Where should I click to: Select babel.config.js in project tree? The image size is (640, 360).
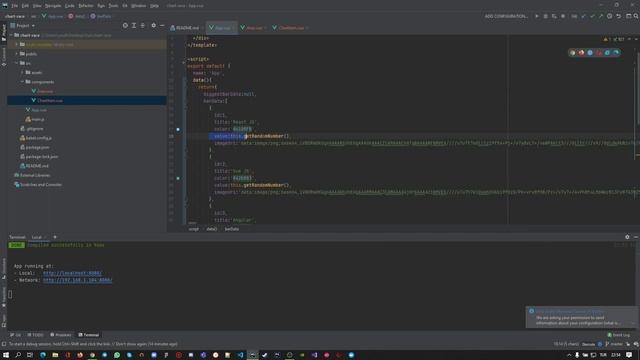pos(38,138)
